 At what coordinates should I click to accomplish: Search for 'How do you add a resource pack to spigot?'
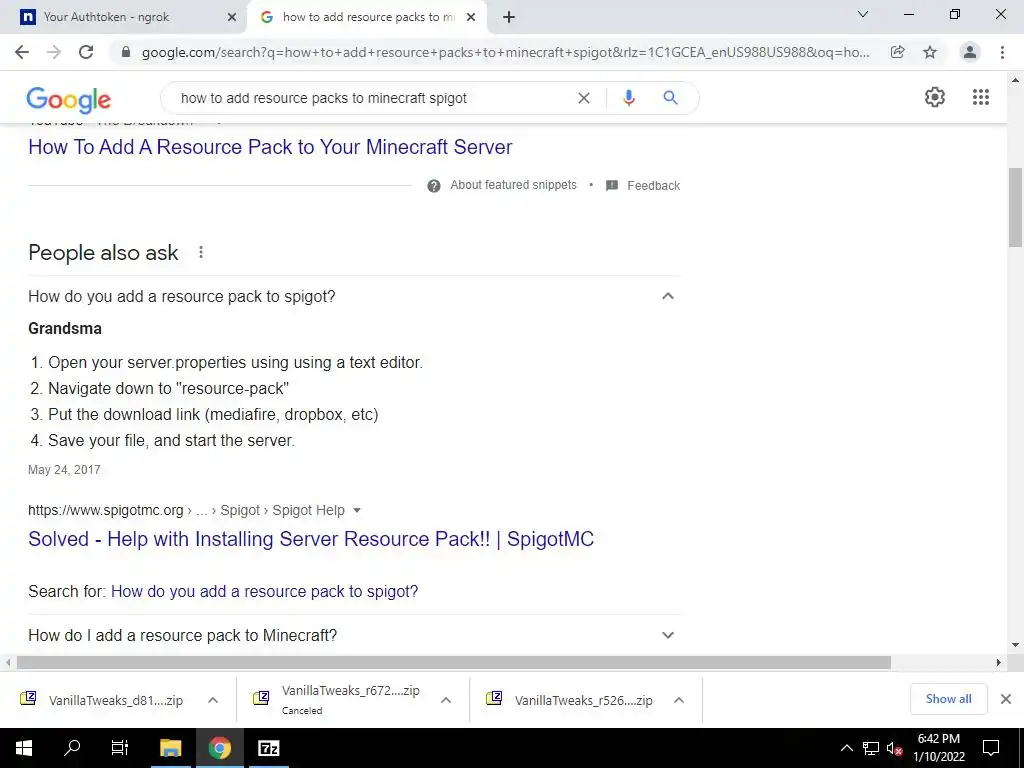pyautogui.click(x=264, y=592)
